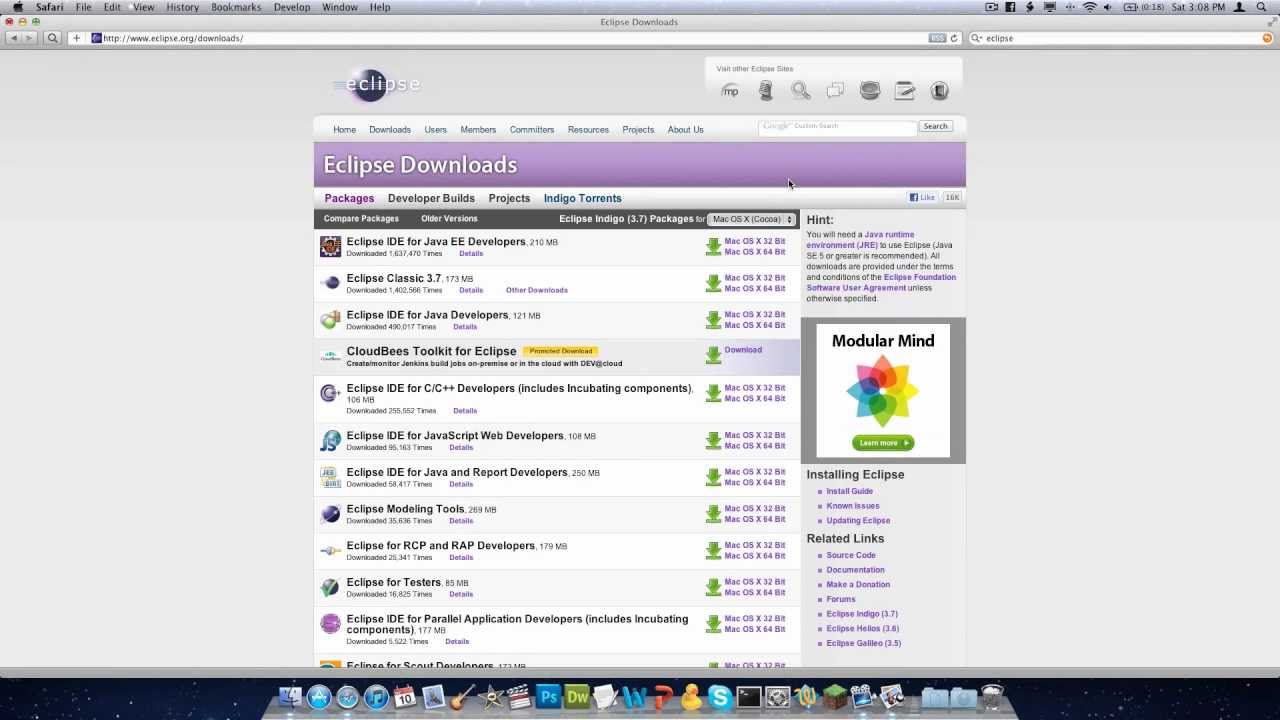Image resolution: width=1280 pixels, height=720 pixels.
Task: Open the Develop menu in menu bar
Action: coord(292,7)
